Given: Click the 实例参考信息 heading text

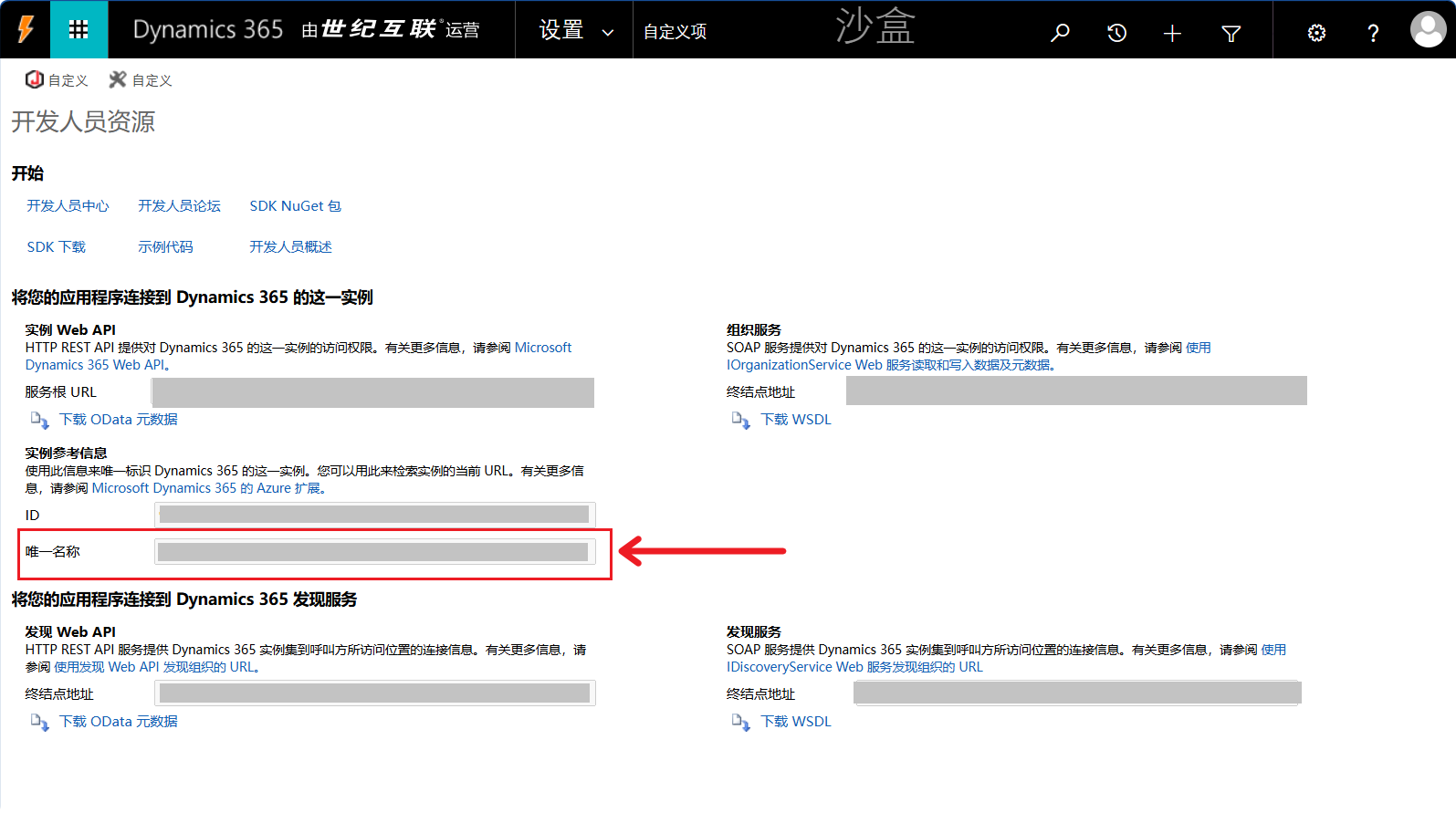Looking at the screenshot, I should (x=66, y=453).
